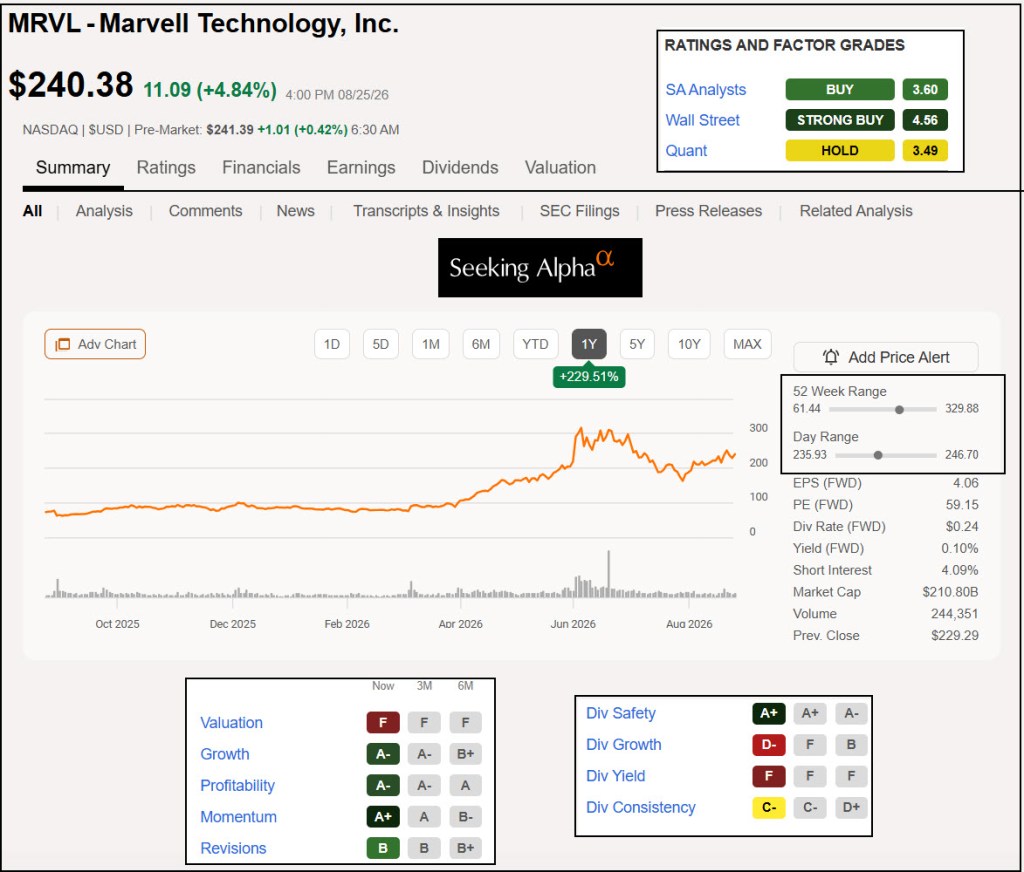
Task: Select the YTD chart range
Action: pos(535,344)
